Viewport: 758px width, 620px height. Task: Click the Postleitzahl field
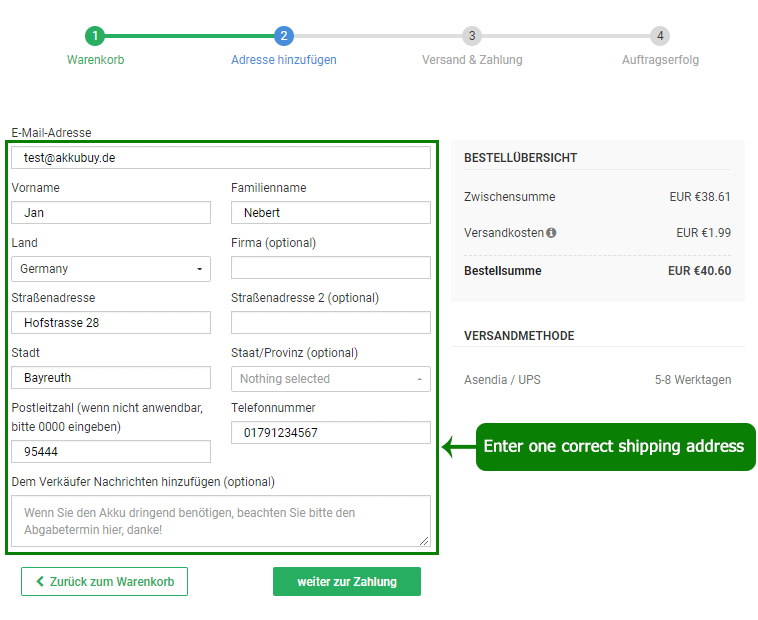(111, 452)
